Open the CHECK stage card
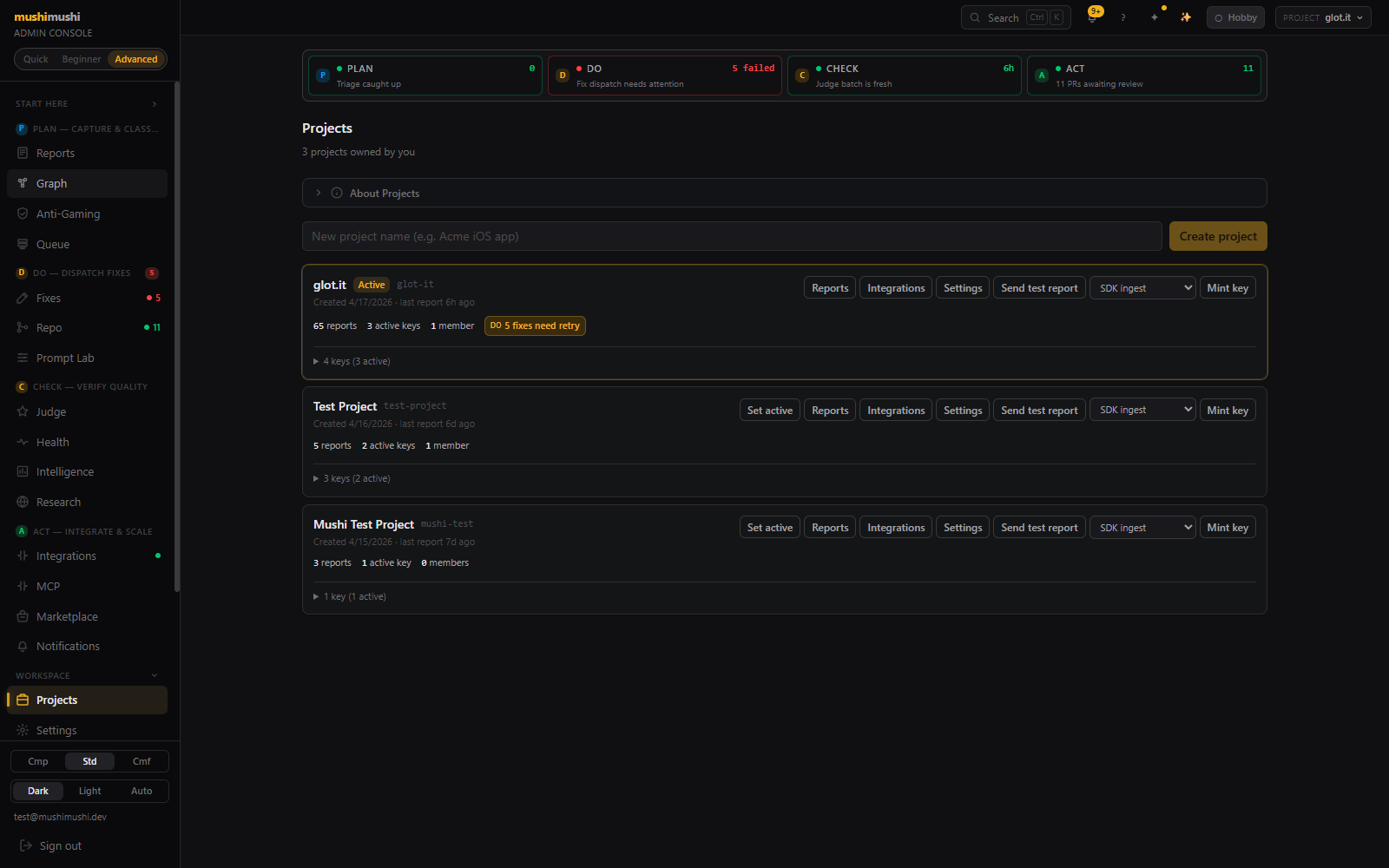This screenshot has height=868, width=1389. [x=905, y=76]
